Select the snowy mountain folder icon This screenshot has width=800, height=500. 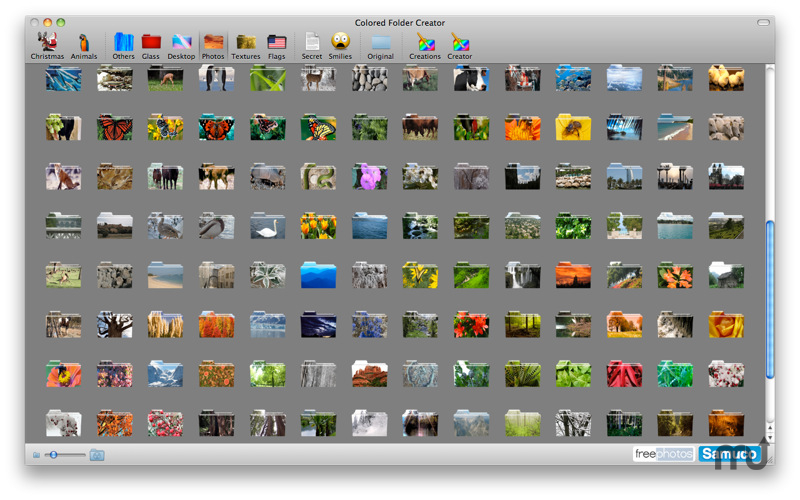pyautogui.click(x=165, y=374)
